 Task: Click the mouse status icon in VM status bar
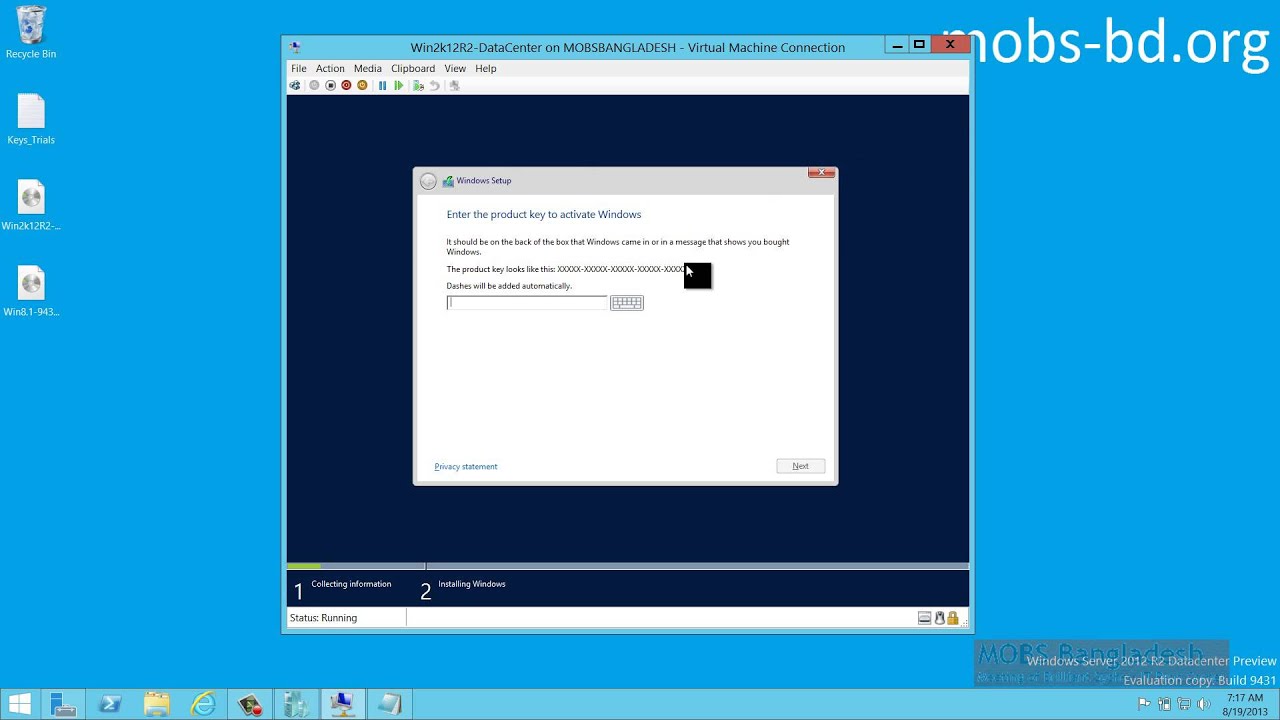[939, 618]
